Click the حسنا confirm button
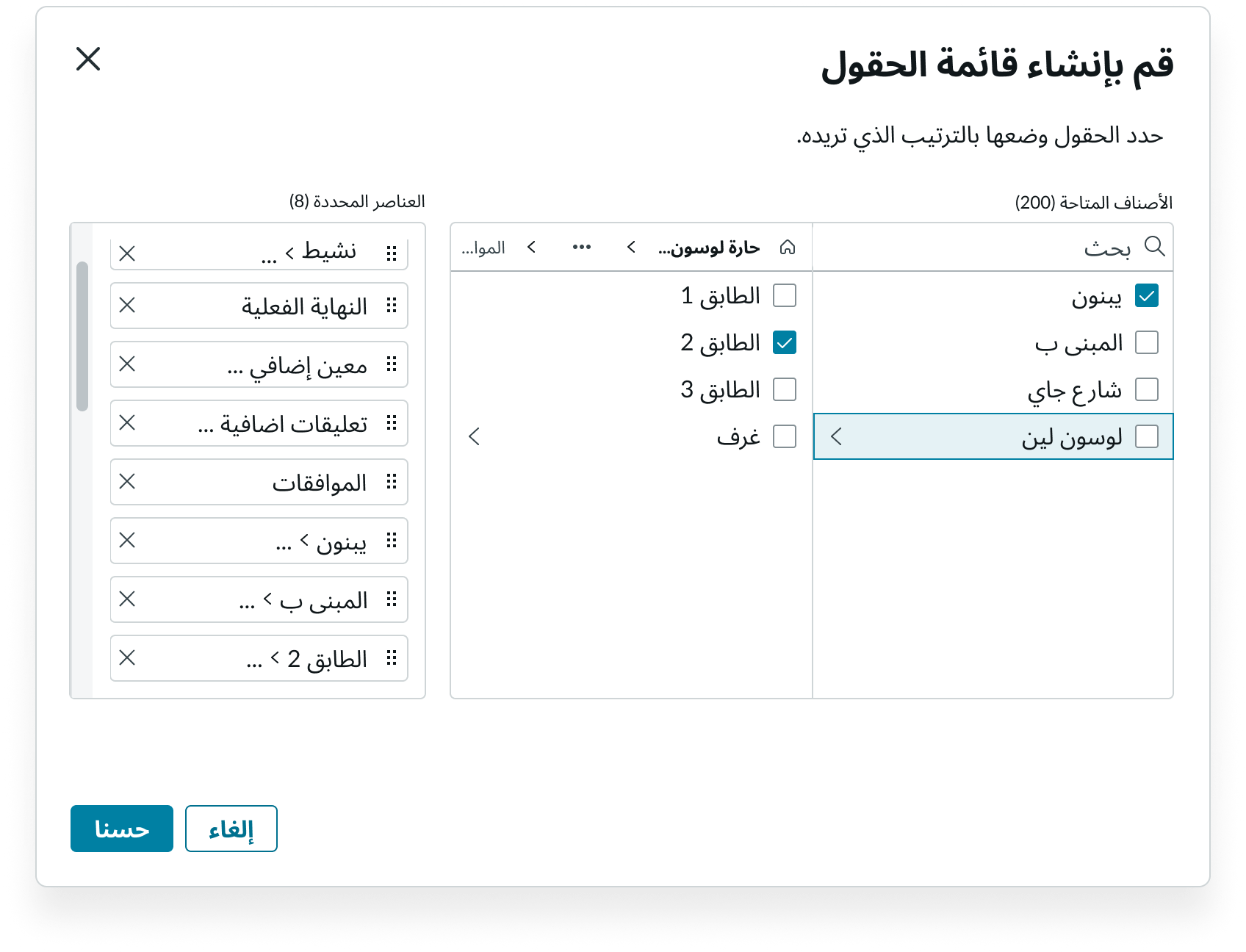 [122, 829]
